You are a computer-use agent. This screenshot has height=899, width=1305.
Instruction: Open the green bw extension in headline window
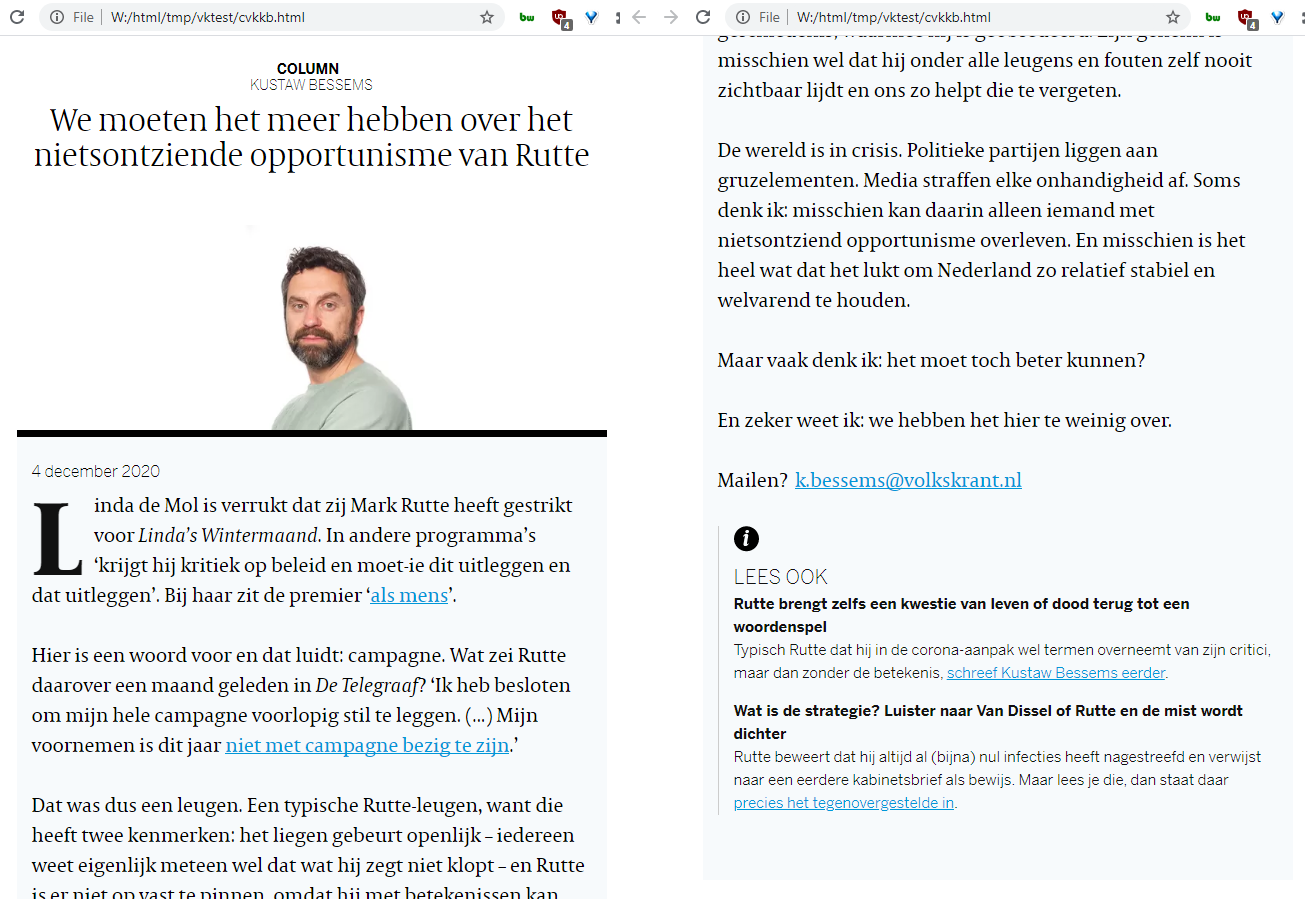528,17
